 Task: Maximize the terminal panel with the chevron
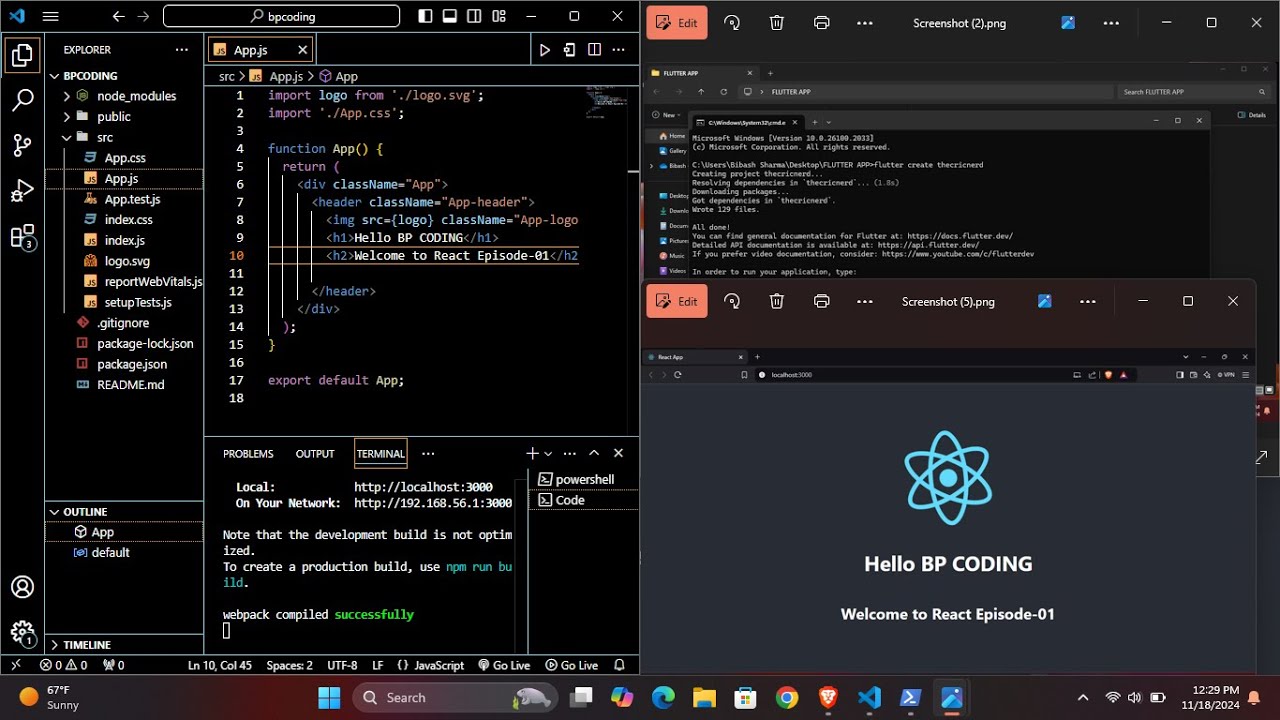594,453
